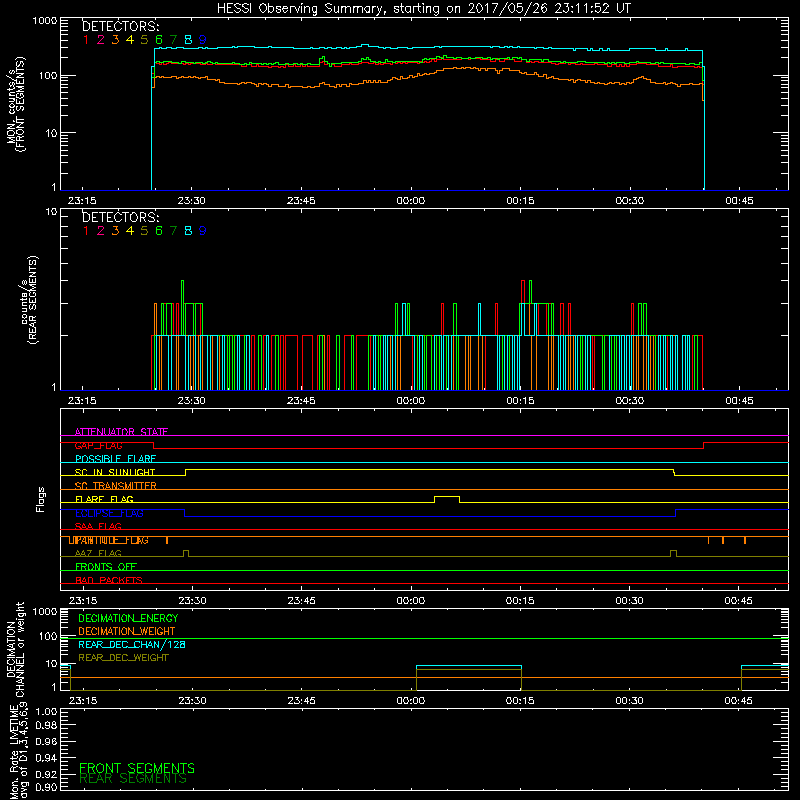Click the POSSIBLE_FLARE flag label
This screenshot has height=800, width=800.
(x=115, y=459)
